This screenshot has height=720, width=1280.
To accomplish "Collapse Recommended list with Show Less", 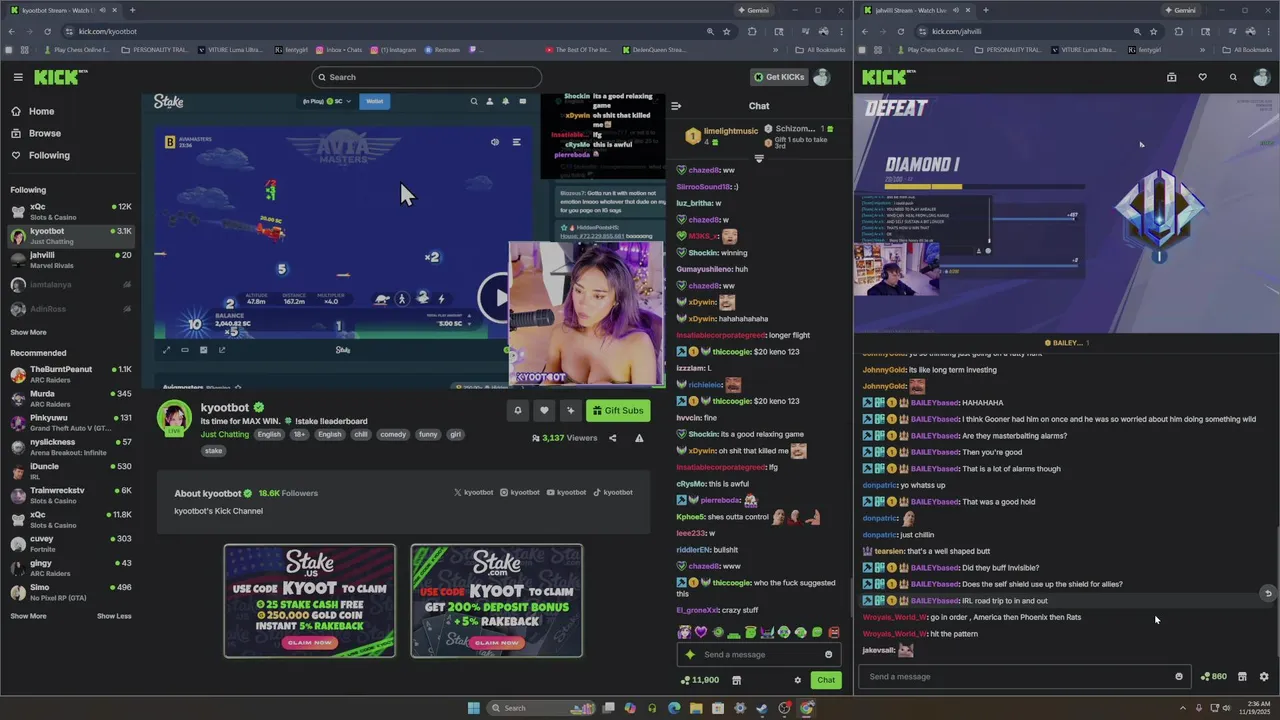I will coord(114,616).
